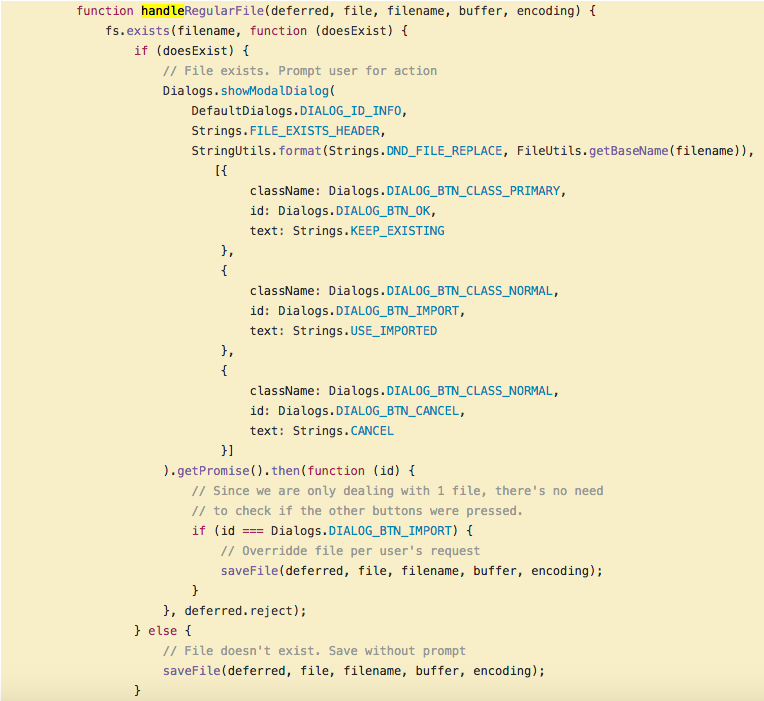Click 'saveFile' call inside the if block

[x=249, y=571]
